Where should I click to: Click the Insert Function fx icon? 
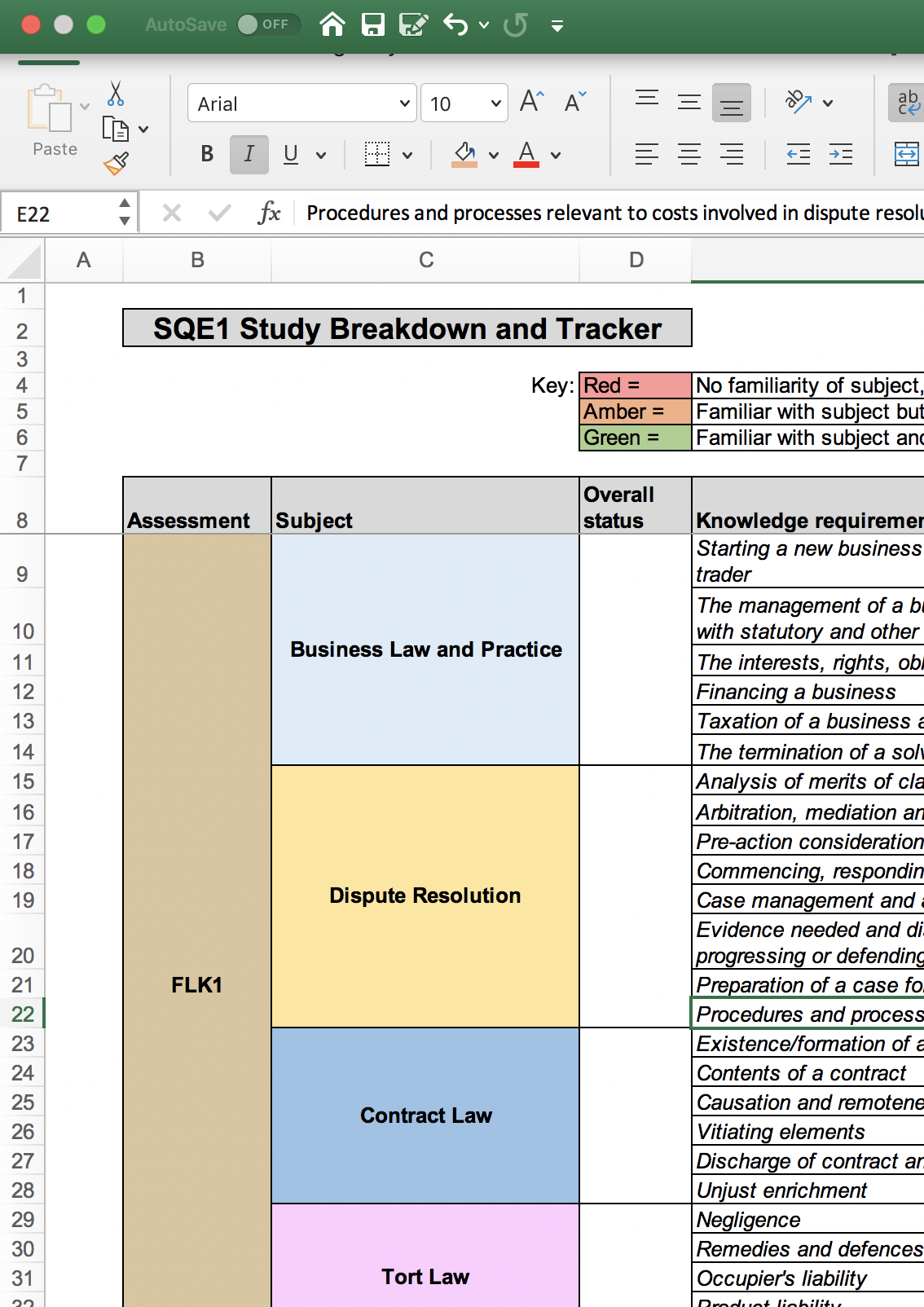click(269, 213)
